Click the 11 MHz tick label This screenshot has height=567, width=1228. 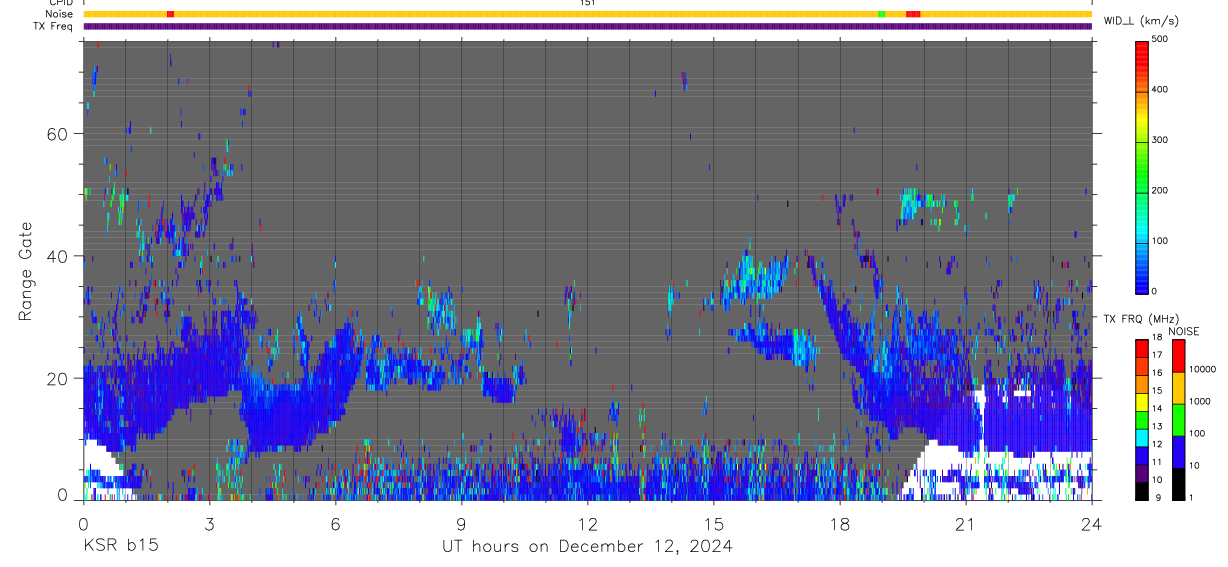tap(1158, 461)
